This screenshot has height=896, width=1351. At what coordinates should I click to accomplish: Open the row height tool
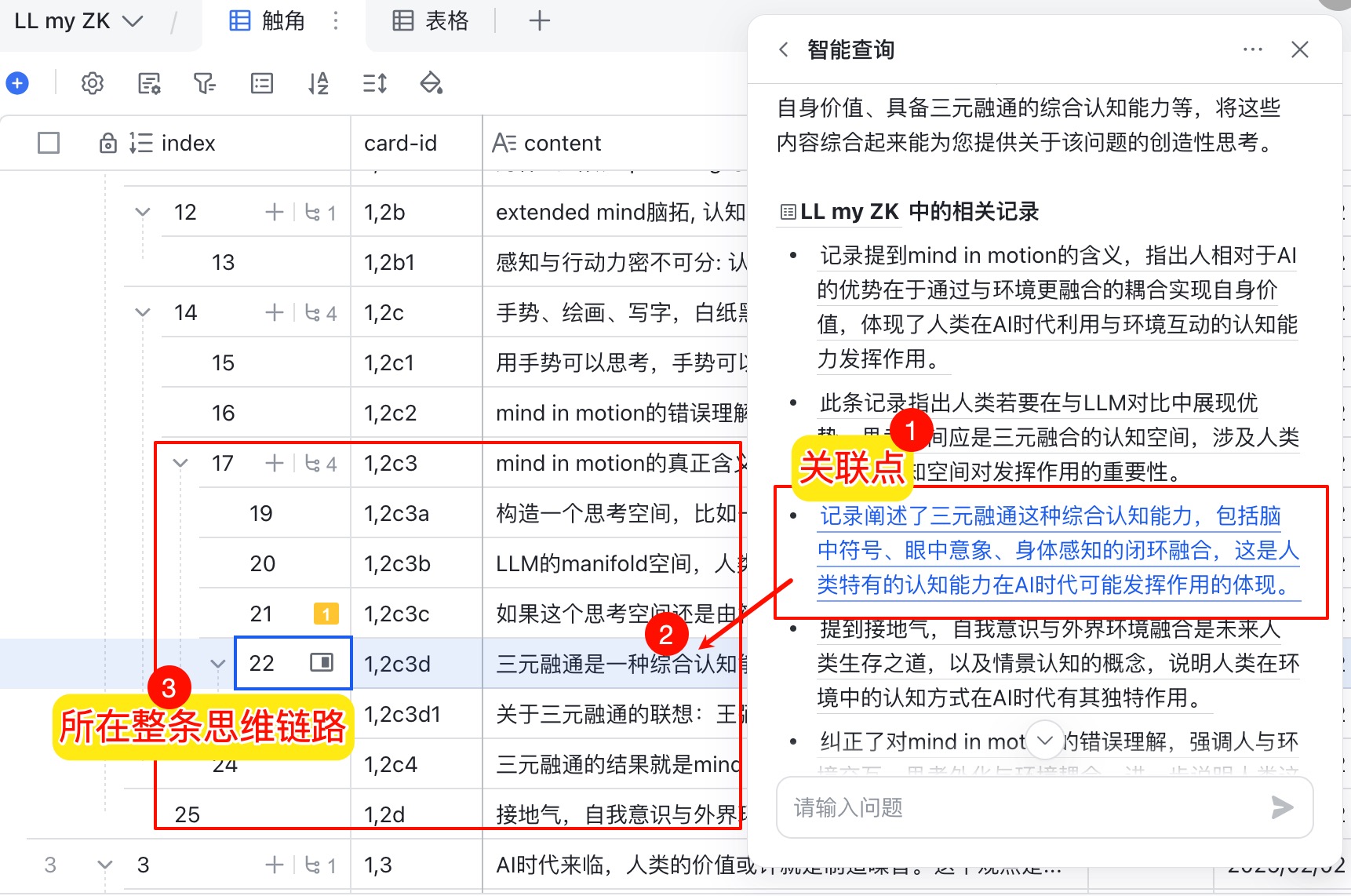point(375,82)
